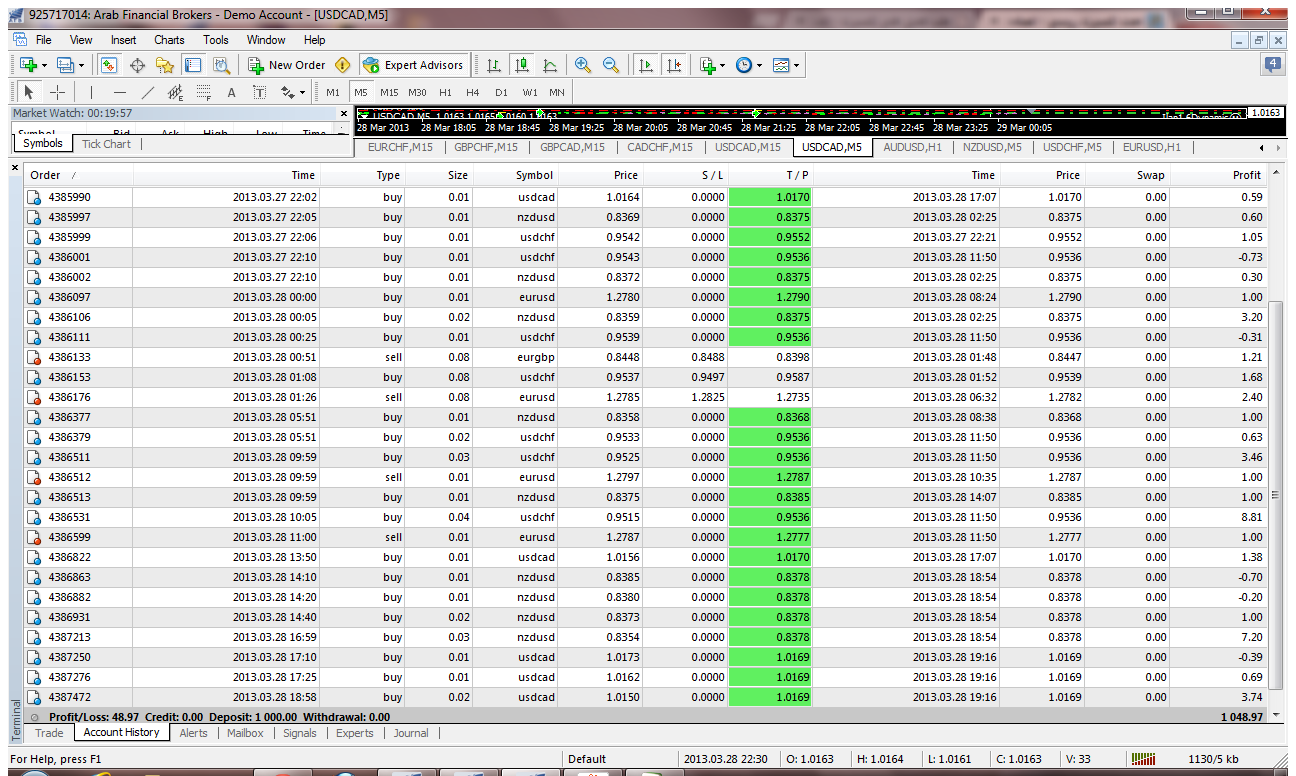1296x776 pixels.
Task: Toggle the Auto Scroll chart icon
Action: [646, 65]
